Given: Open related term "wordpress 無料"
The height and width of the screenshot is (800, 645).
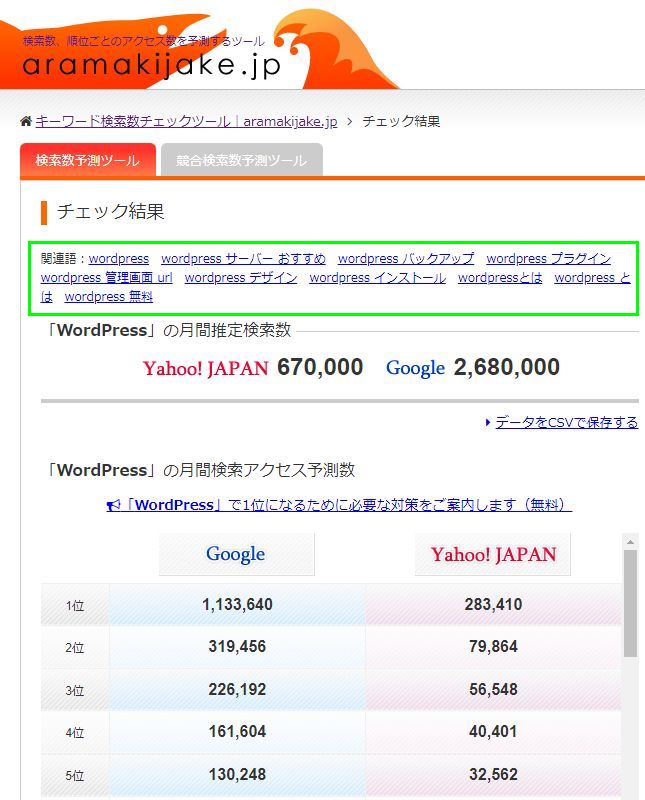Looking at the screenshot, I should [109, 296].
